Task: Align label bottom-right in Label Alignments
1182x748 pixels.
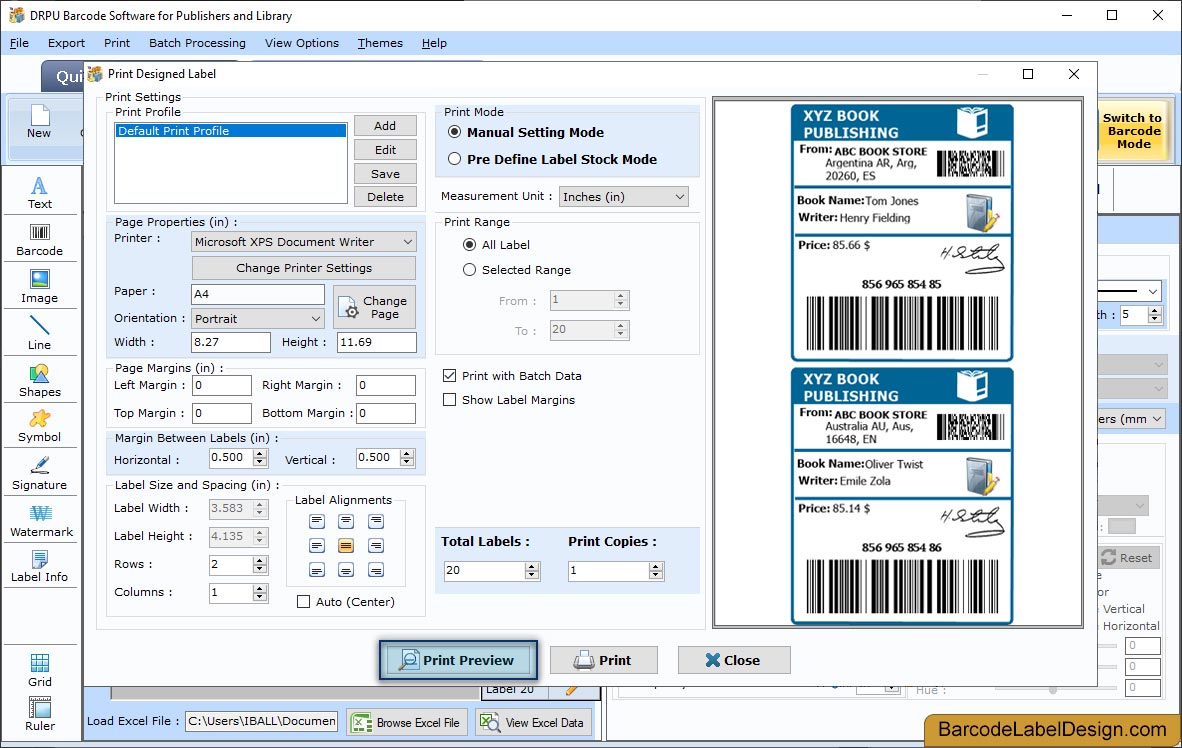Action: [x=375, y=569]
